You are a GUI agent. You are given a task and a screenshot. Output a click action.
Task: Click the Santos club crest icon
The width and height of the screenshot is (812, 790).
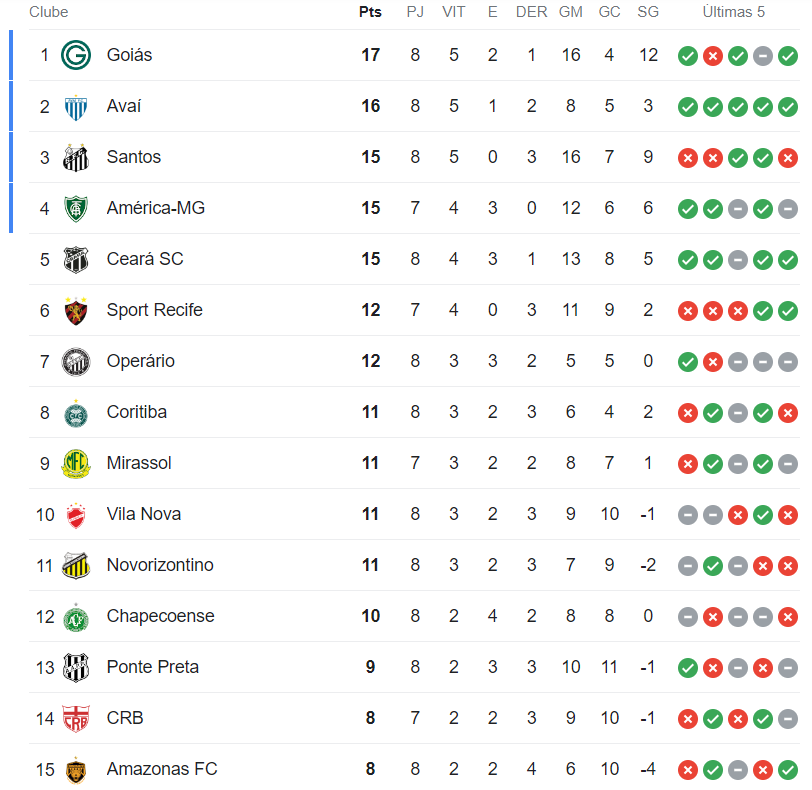(76, 157)
